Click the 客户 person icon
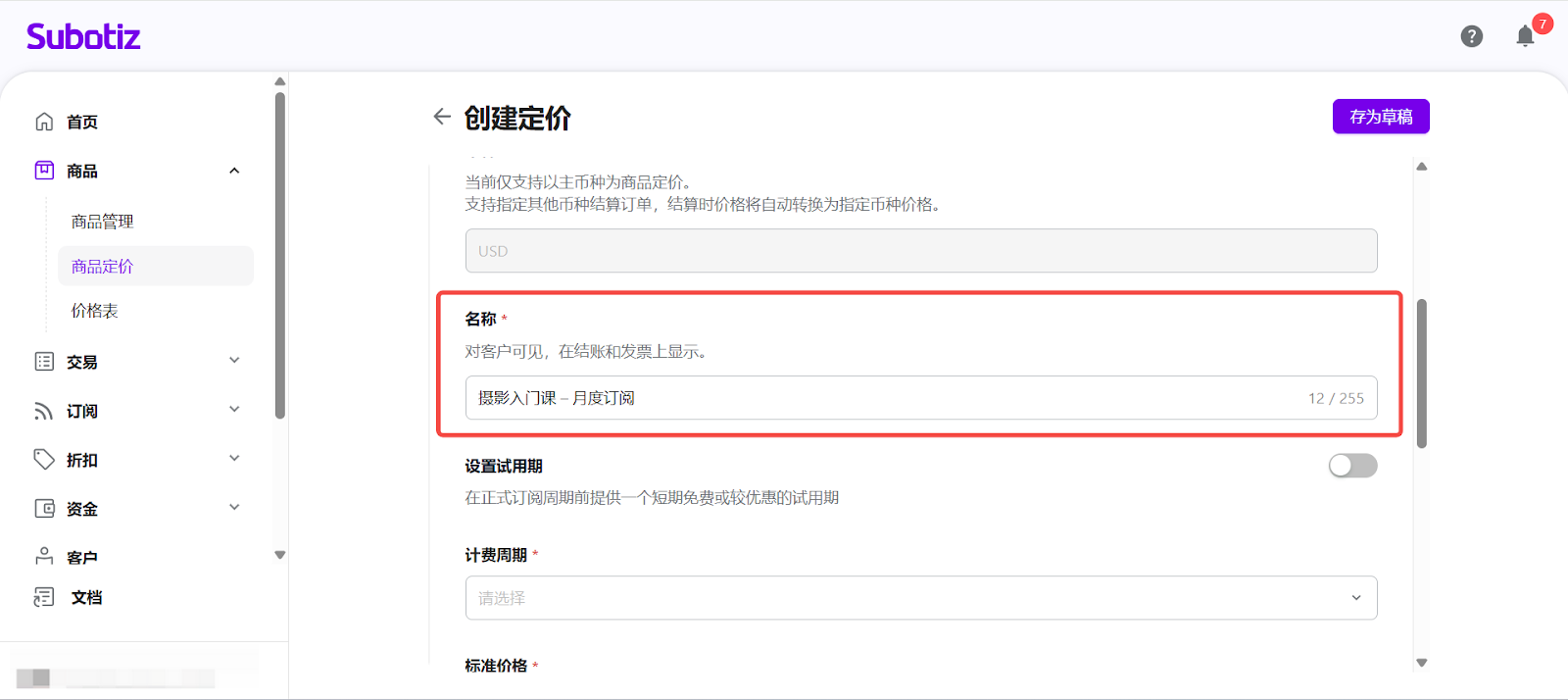The height and width of the screenshot is (700, 1568). pos(44,557)
